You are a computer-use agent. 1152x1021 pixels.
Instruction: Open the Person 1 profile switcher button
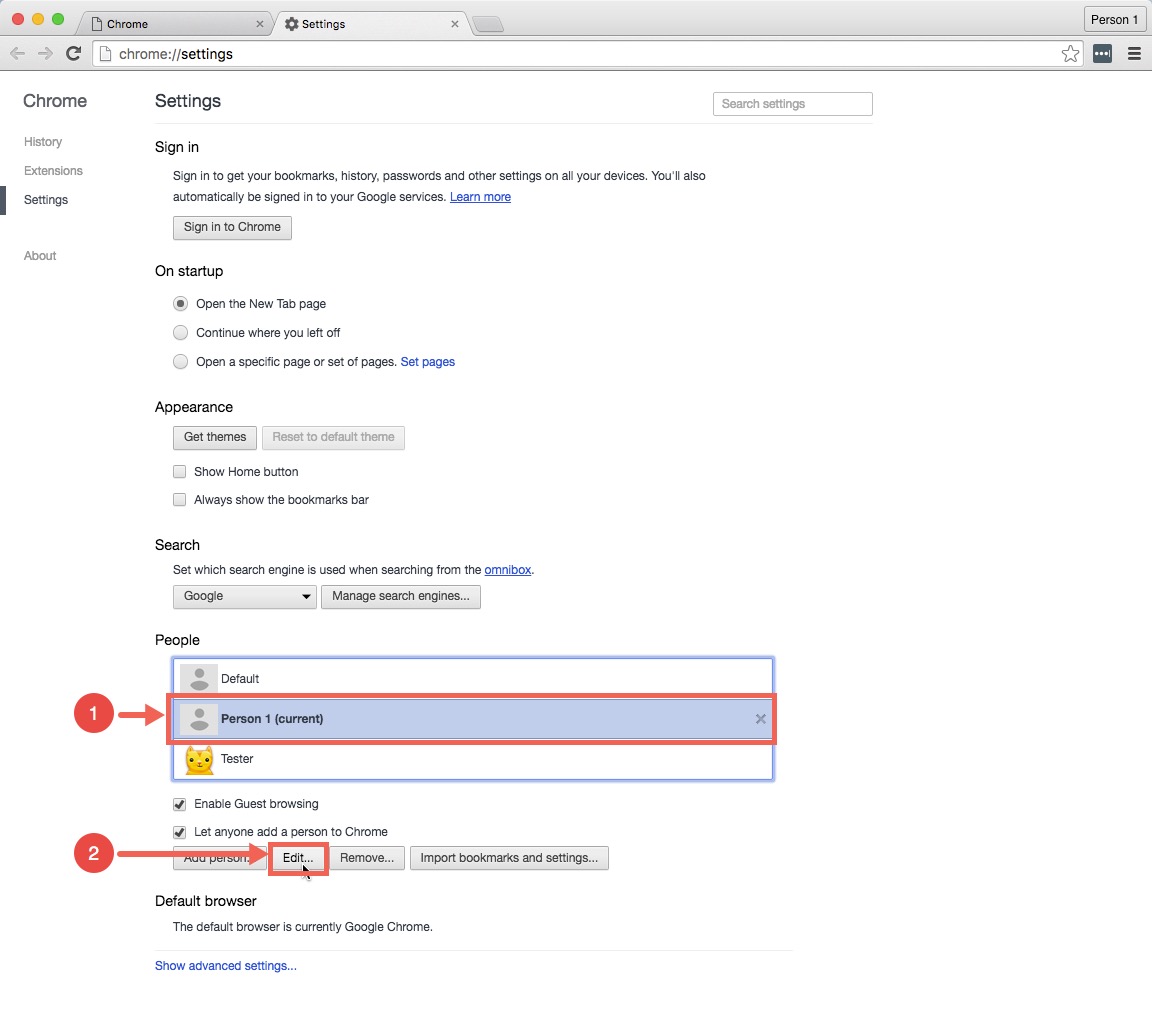click(x=1114, y=20)
